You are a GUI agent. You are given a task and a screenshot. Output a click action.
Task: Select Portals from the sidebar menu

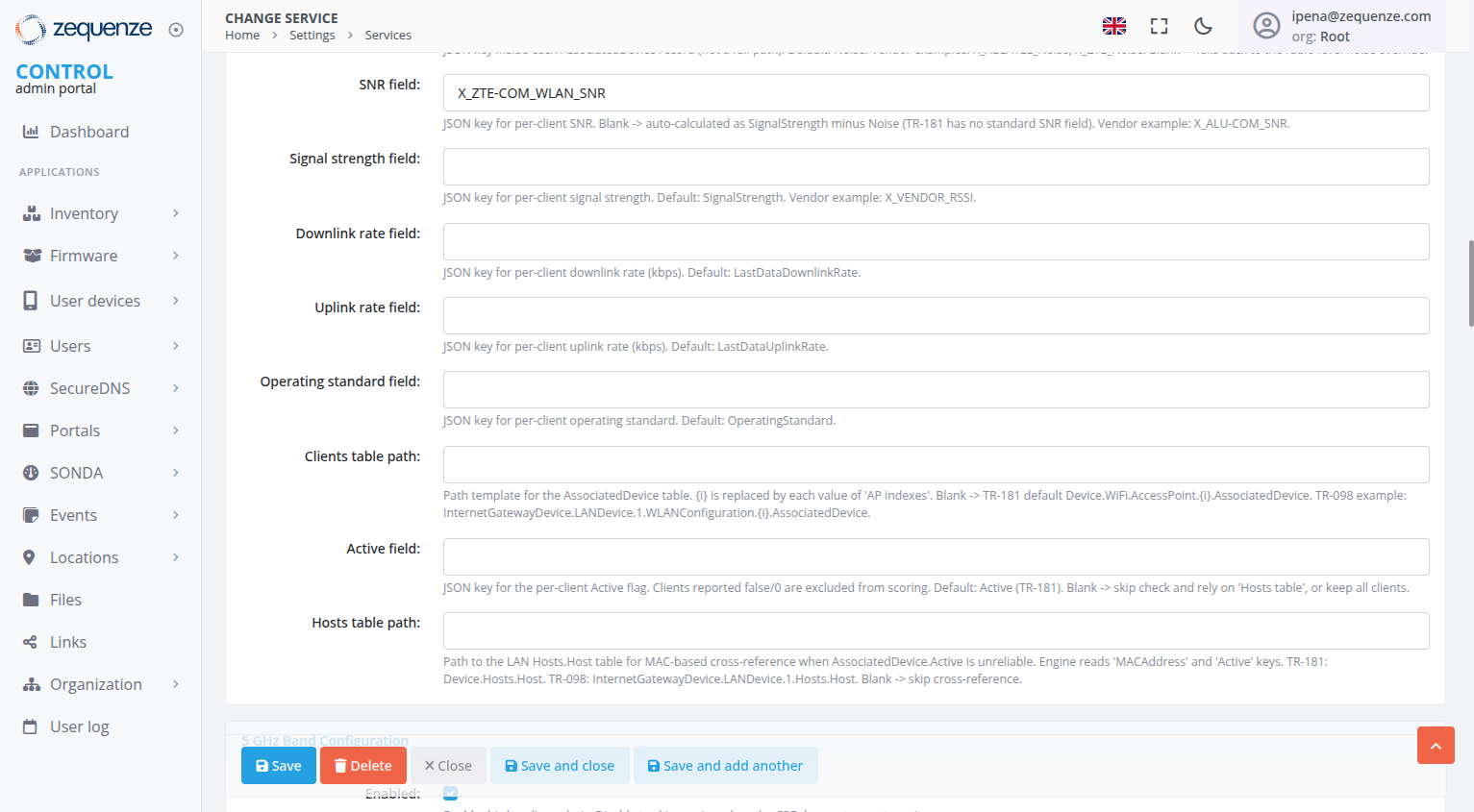[x=76, y=430]
